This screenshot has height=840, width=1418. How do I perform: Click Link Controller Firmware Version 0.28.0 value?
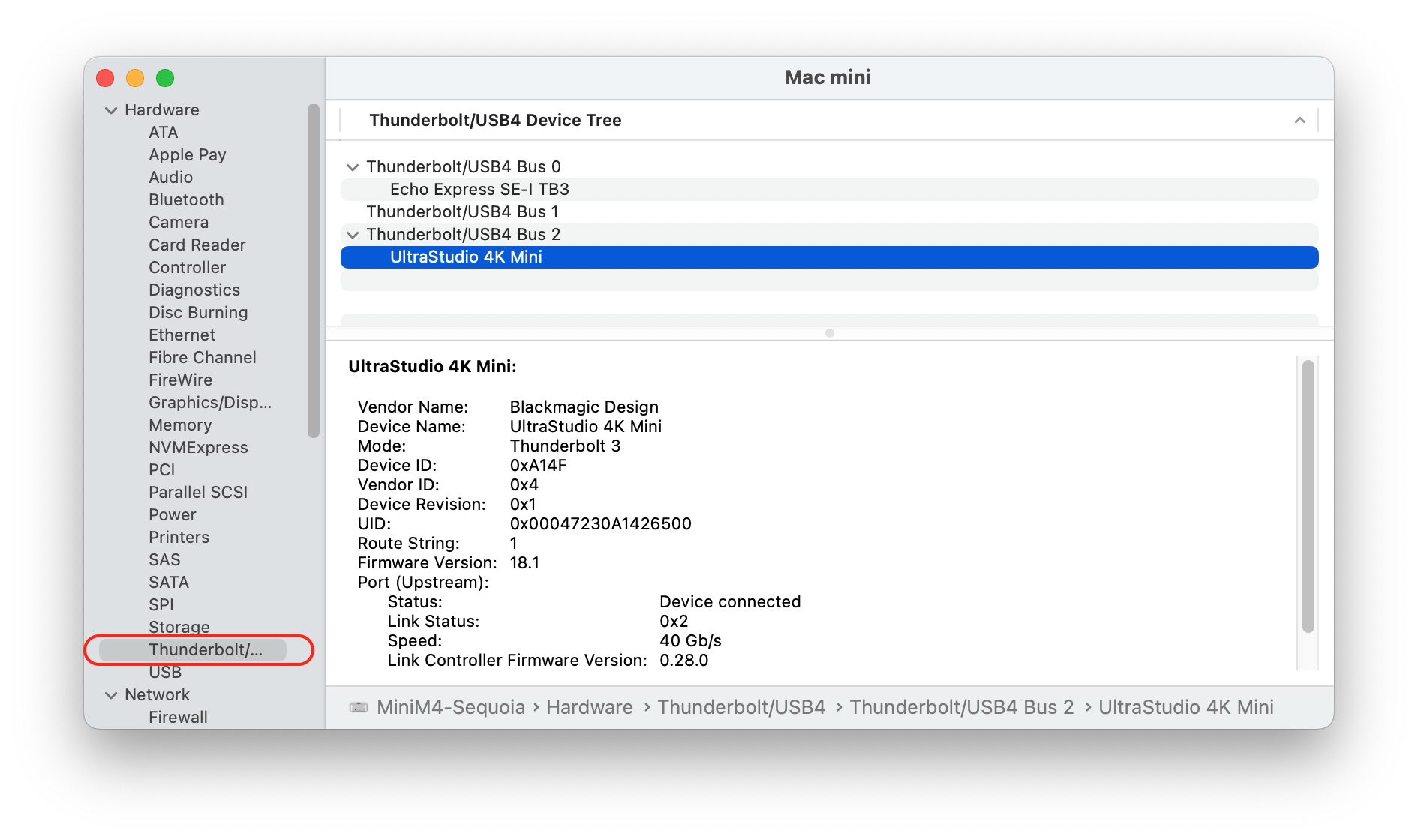684,661
